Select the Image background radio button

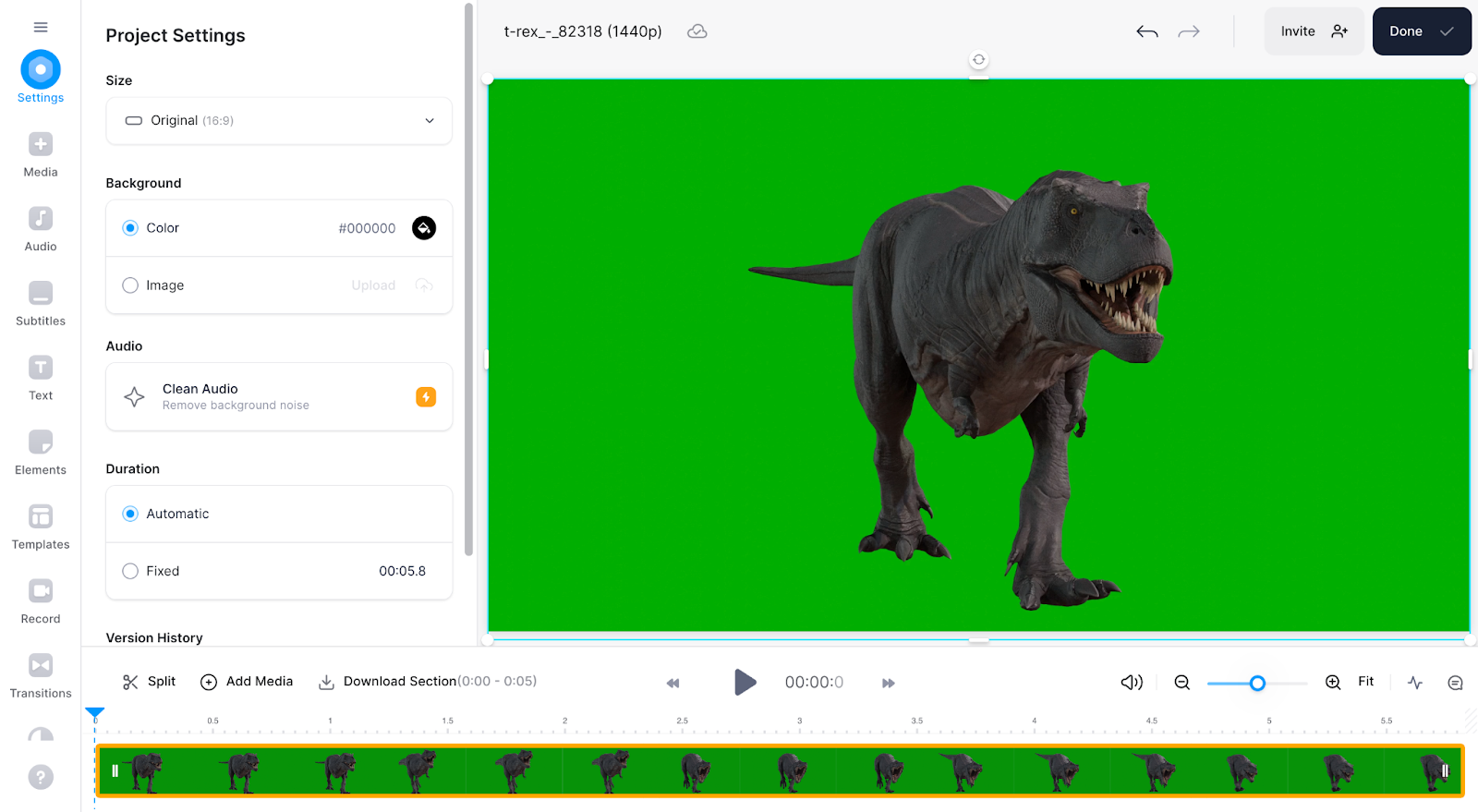point(130,285)
